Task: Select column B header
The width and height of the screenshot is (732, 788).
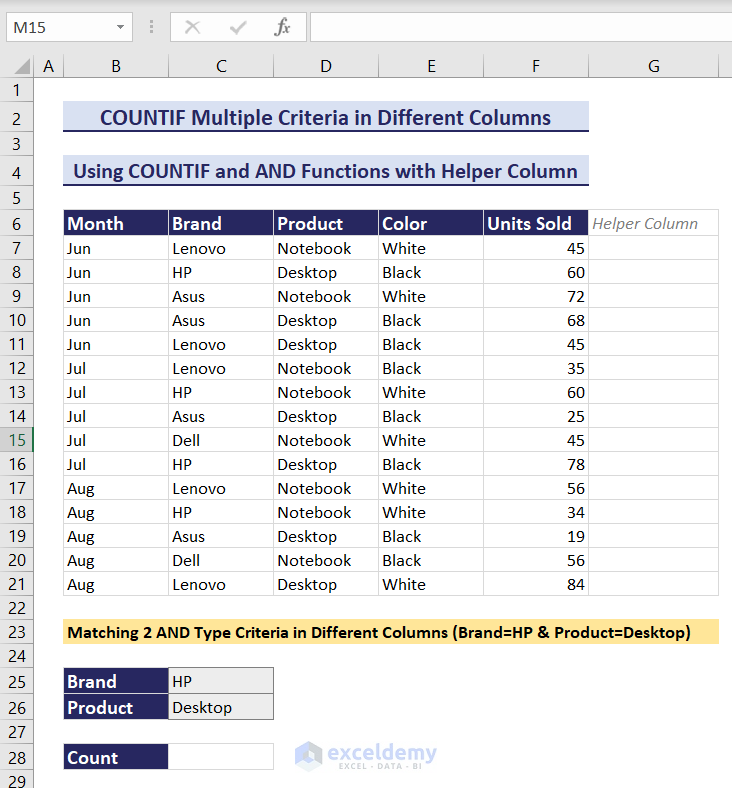Action: (x=116, y=66)
